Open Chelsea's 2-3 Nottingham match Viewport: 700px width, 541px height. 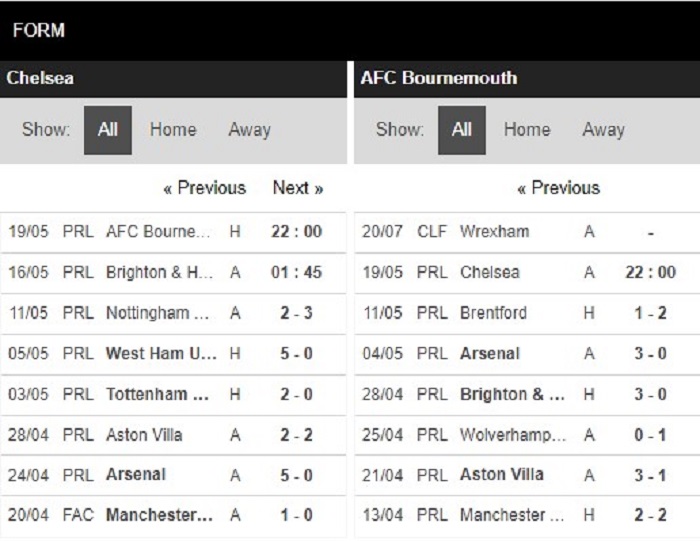click(x=173, y=313)
